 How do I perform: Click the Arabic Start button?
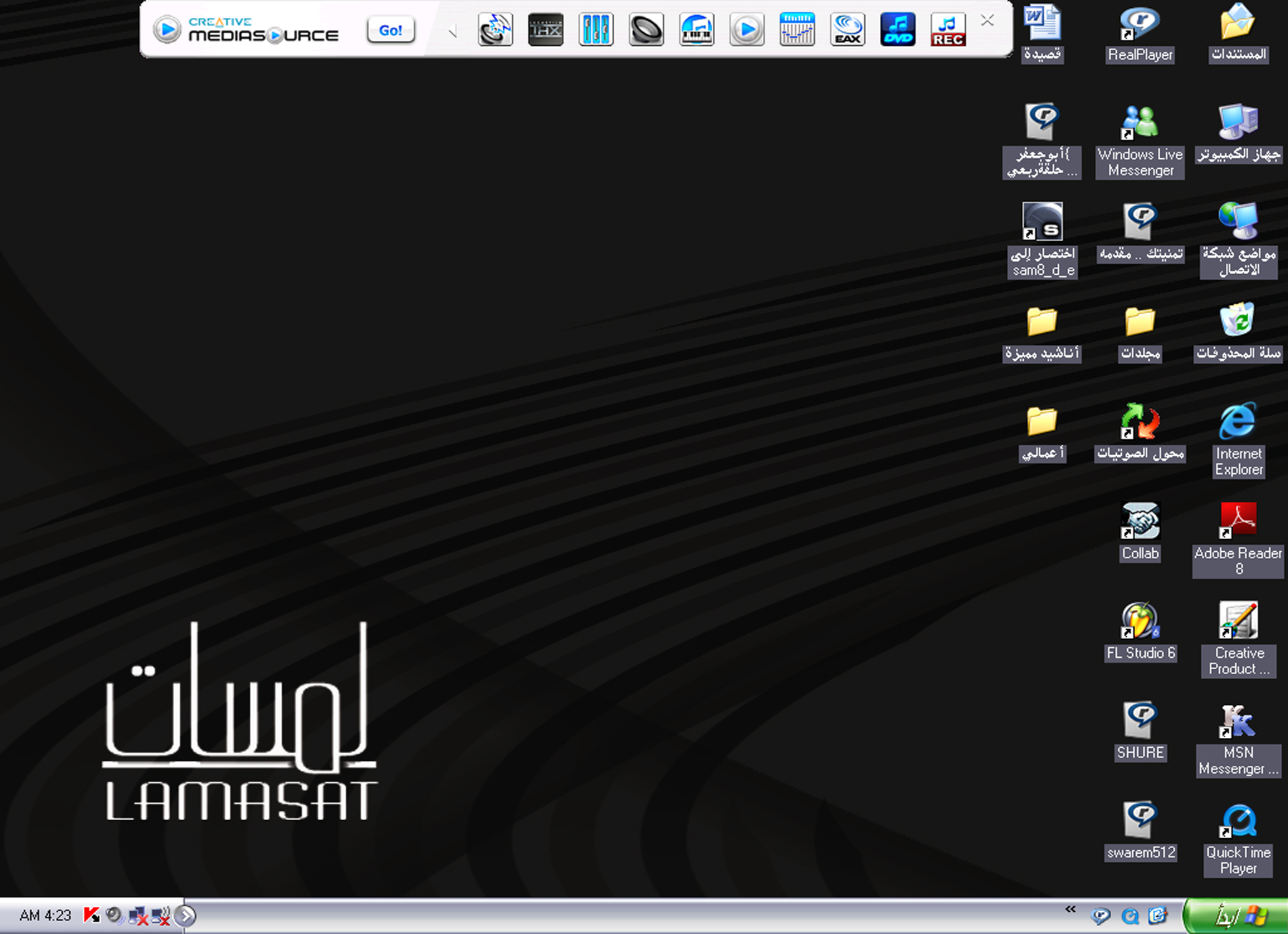(1236, 916)
